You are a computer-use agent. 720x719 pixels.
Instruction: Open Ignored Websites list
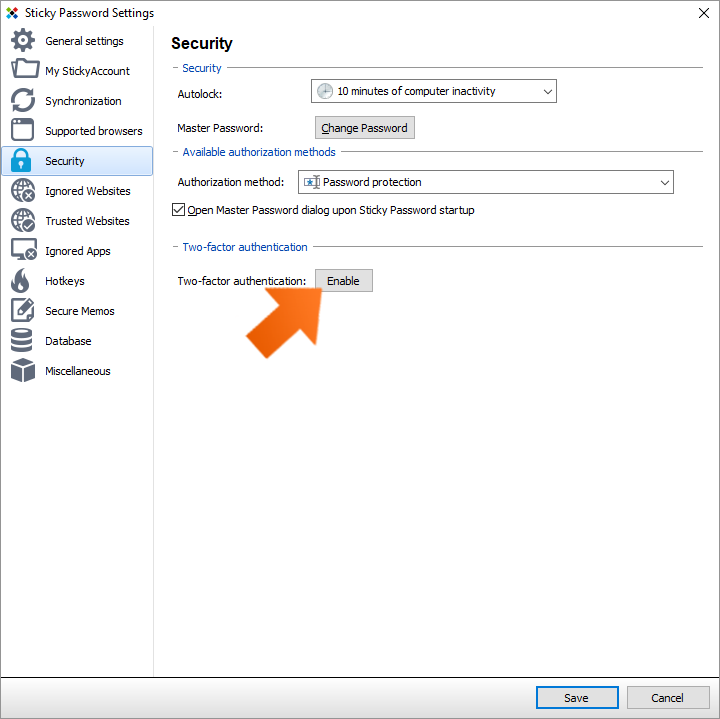click(77, 191)
